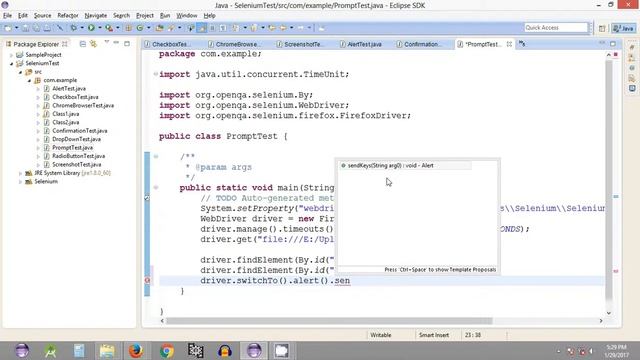
Task: Go Back with the yellow left arrow
Action: 282,28
